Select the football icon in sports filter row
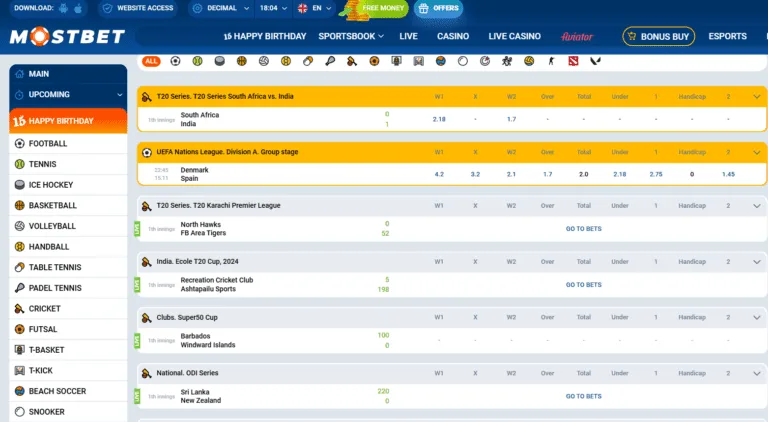 [x=175, y=61]
